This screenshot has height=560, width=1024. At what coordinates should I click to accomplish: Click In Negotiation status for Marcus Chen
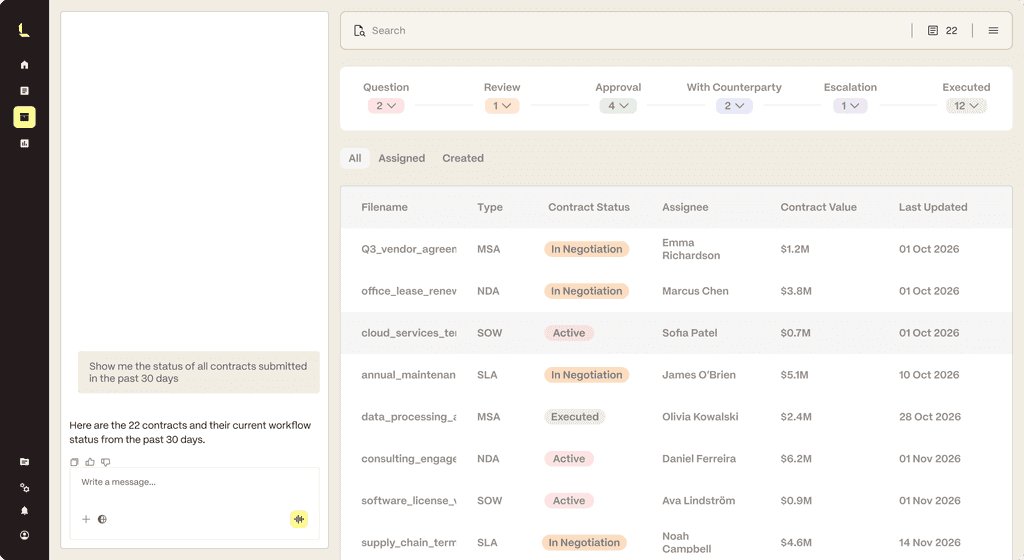[x=586, y=291]
